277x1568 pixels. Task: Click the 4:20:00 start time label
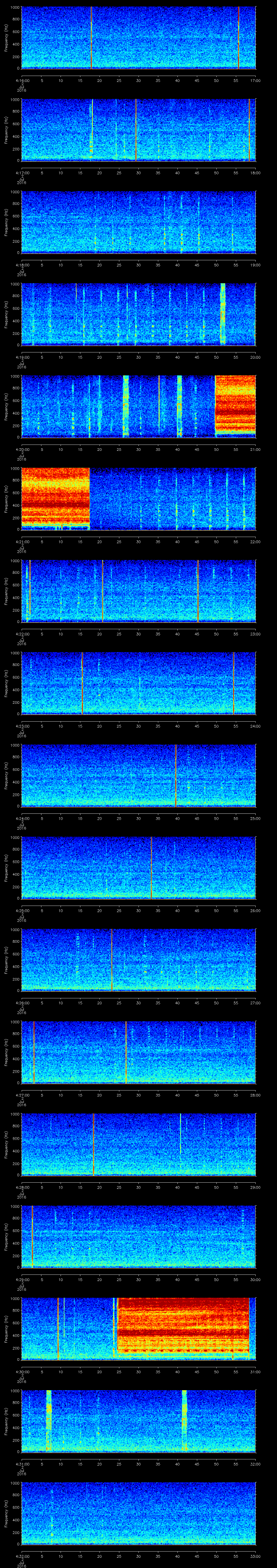[x=22, y=449]
